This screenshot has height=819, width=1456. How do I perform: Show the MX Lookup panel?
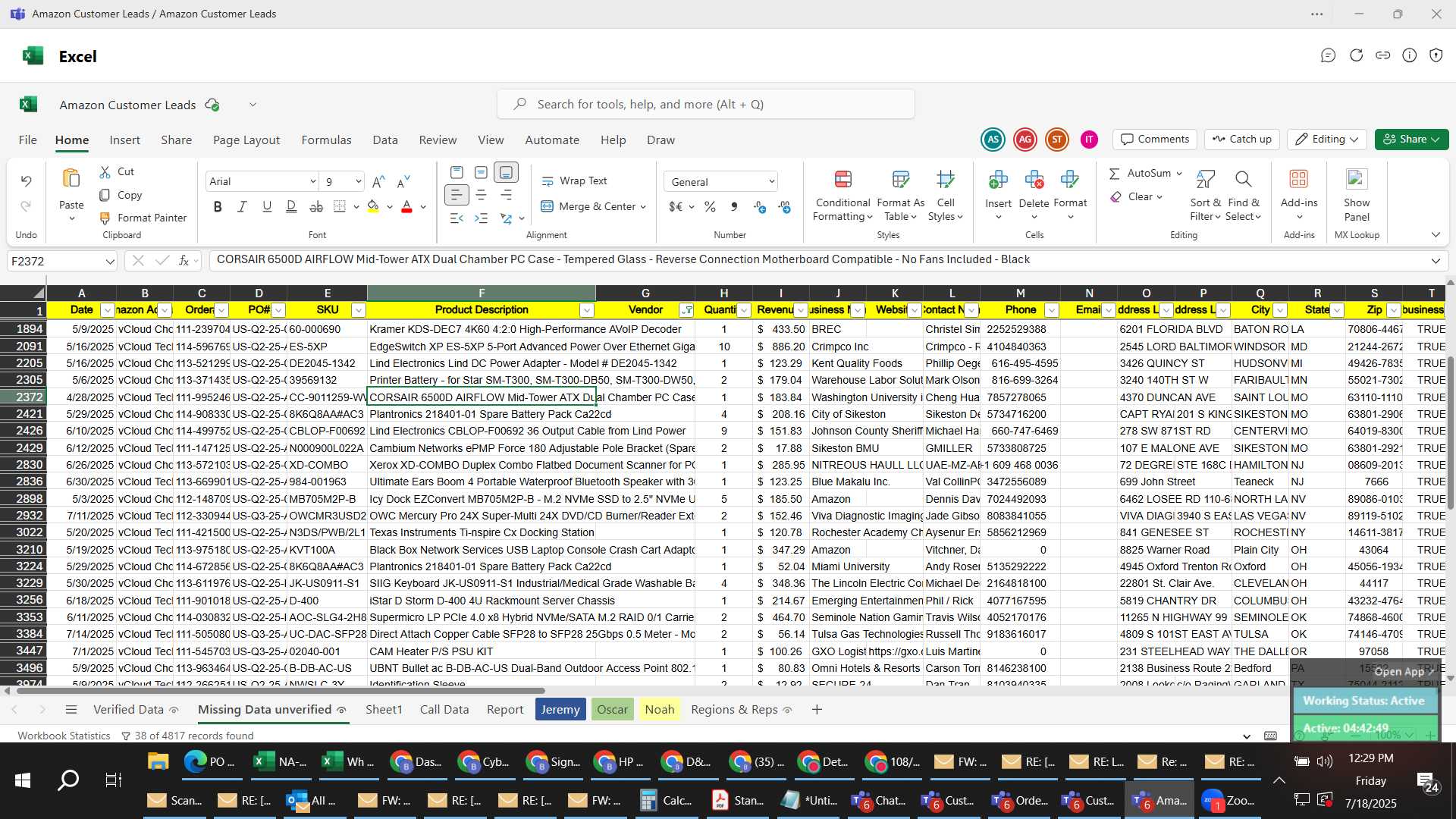pos(1357,194)
